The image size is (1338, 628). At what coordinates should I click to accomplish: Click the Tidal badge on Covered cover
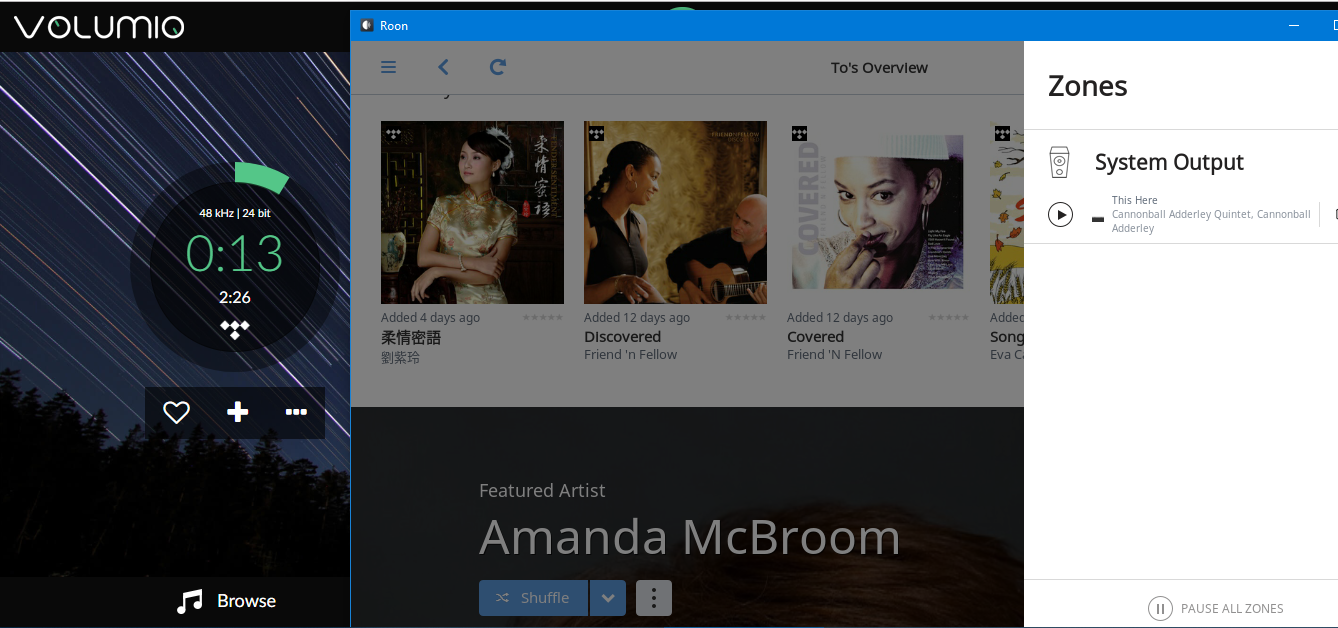pyautogui.click(x=800, y=134)
